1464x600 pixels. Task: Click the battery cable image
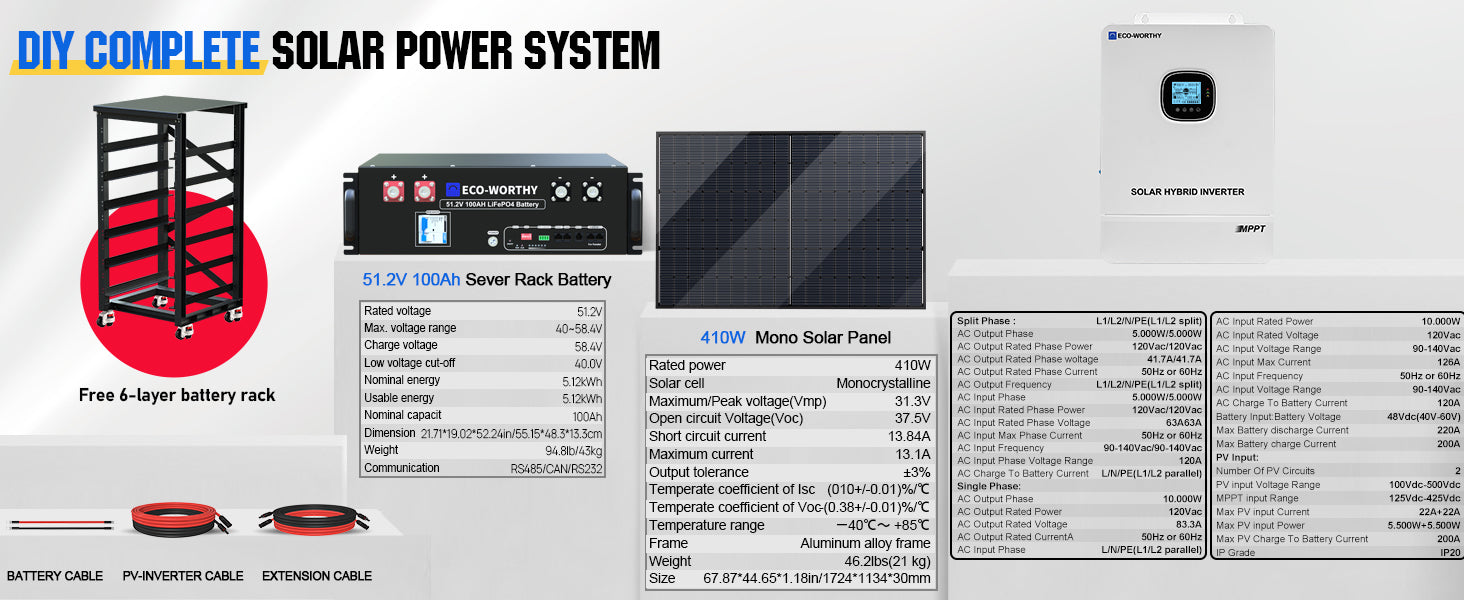53,524
